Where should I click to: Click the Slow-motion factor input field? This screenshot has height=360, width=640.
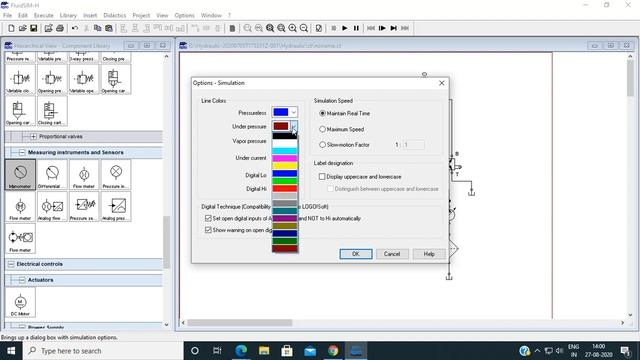414,144
